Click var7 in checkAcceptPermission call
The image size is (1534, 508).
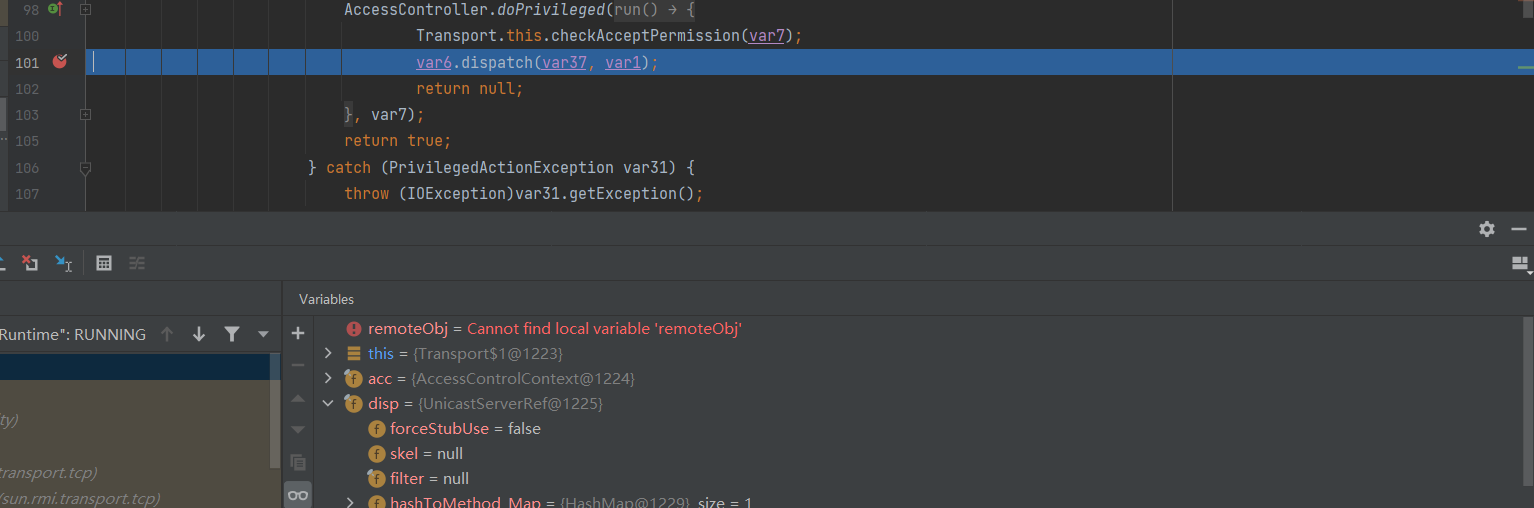[767, 36]
